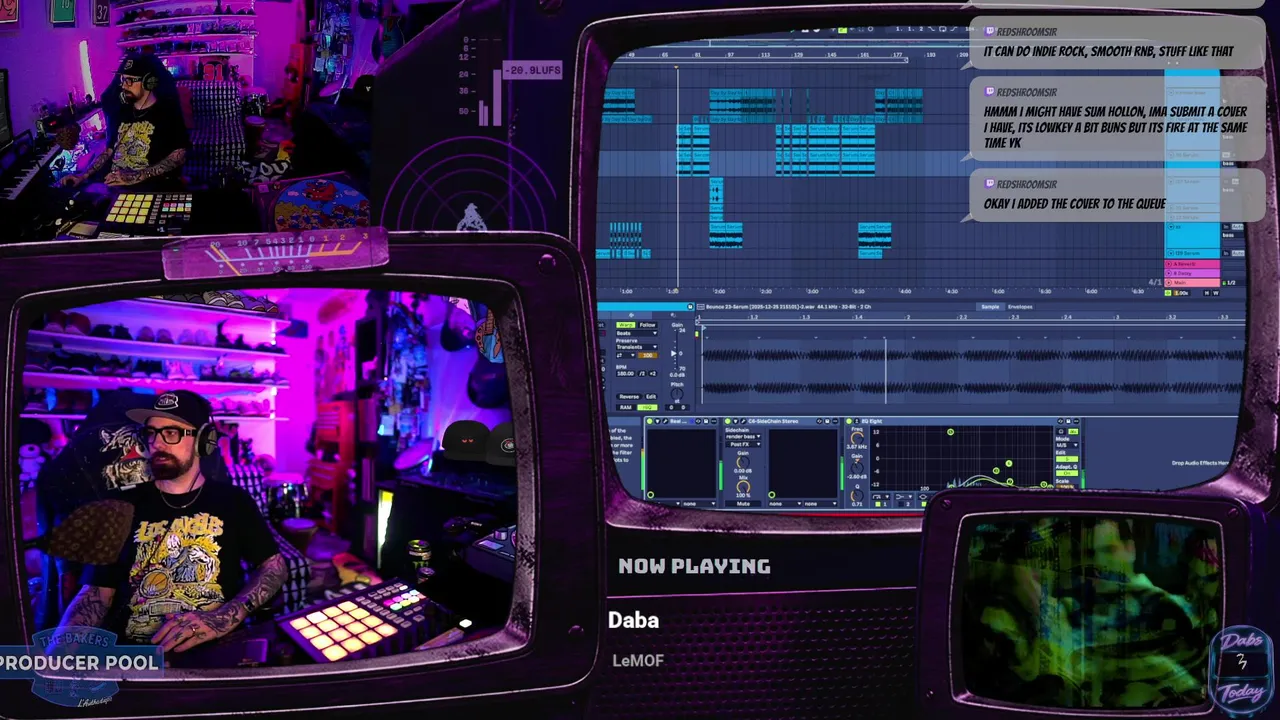This screenshot has width=1280, height=720.
Task: Fold the 'Real...' device with its triangle
Action: [x=657, y=421]
